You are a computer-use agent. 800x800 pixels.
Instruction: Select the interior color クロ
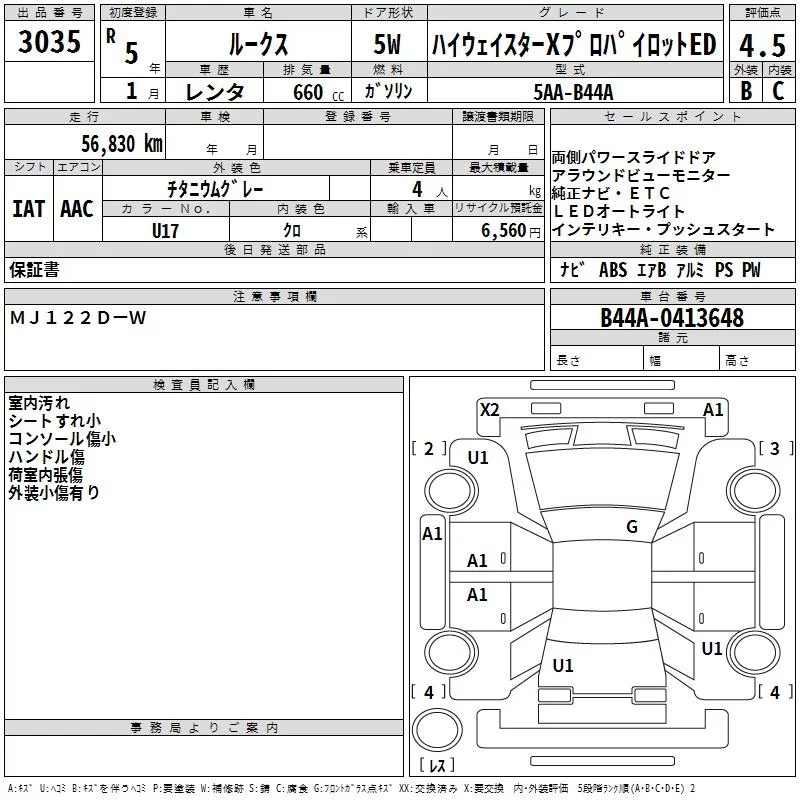click(292, 231)
